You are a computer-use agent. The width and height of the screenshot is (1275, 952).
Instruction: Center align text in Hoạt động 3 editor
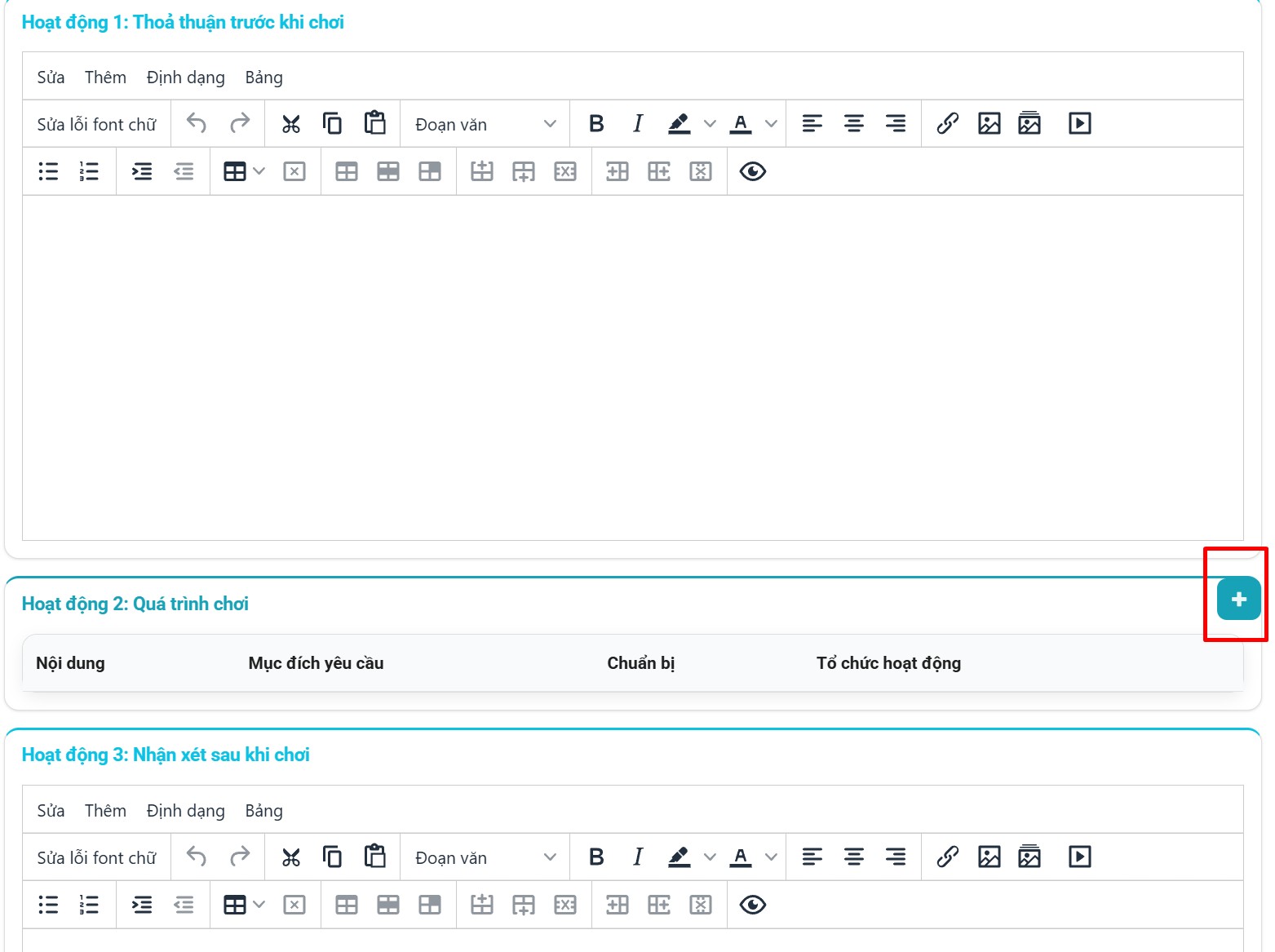click(853, 857)
